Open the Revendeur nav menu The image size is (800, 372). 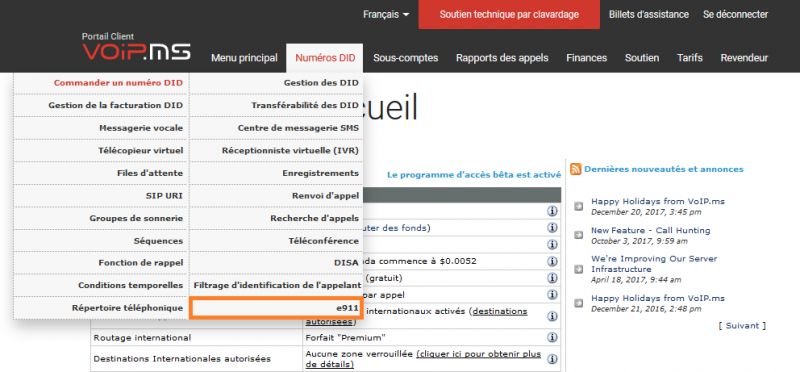[x=744, y=58]
